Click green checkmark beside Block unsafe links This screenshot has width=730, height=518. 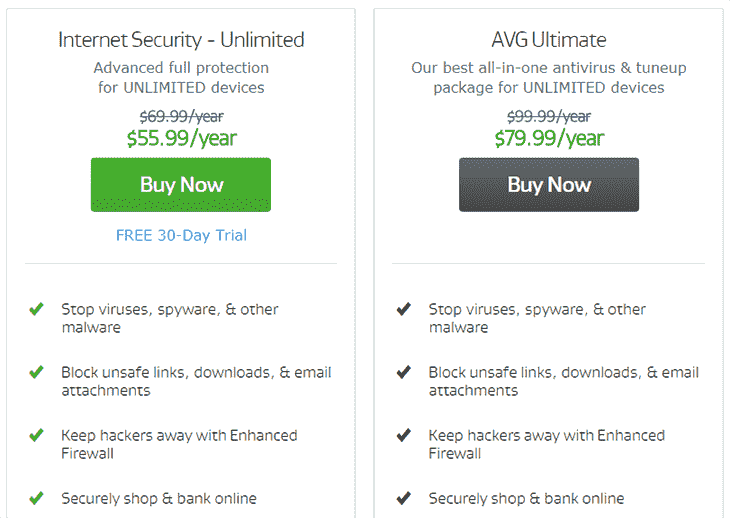click(x=36, y=372)
